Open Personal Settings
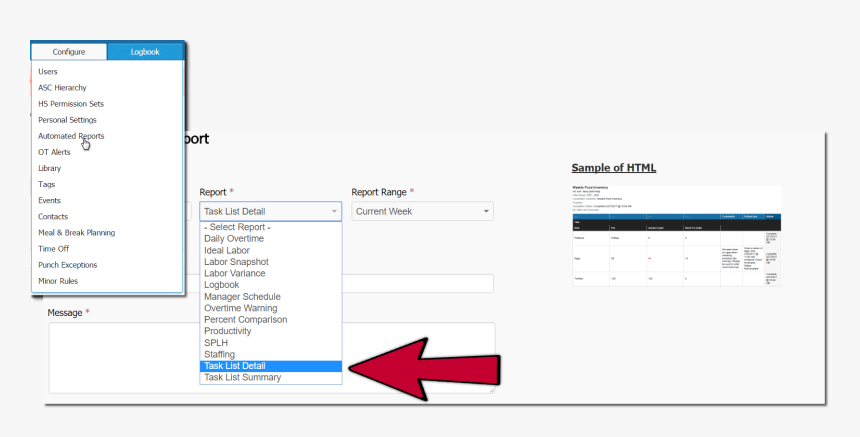This screenshot has height=437, width=860. 67,120
